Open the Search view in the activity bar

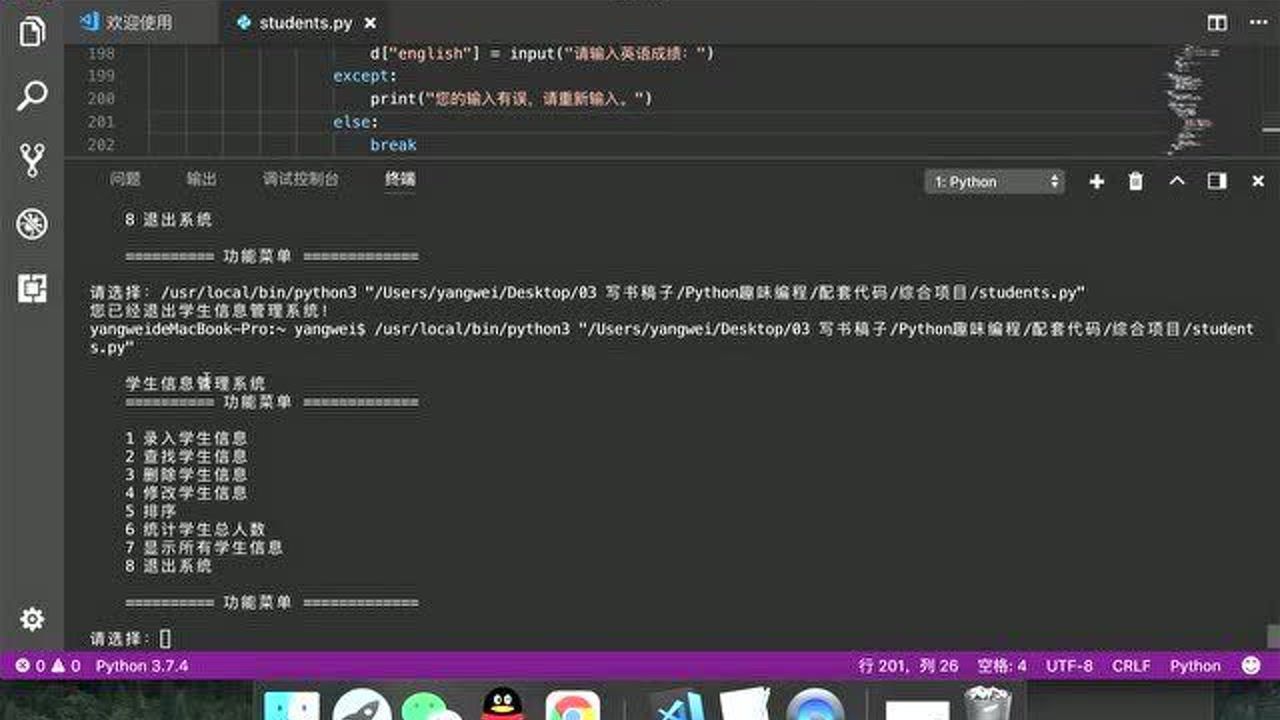coord(33,94)
